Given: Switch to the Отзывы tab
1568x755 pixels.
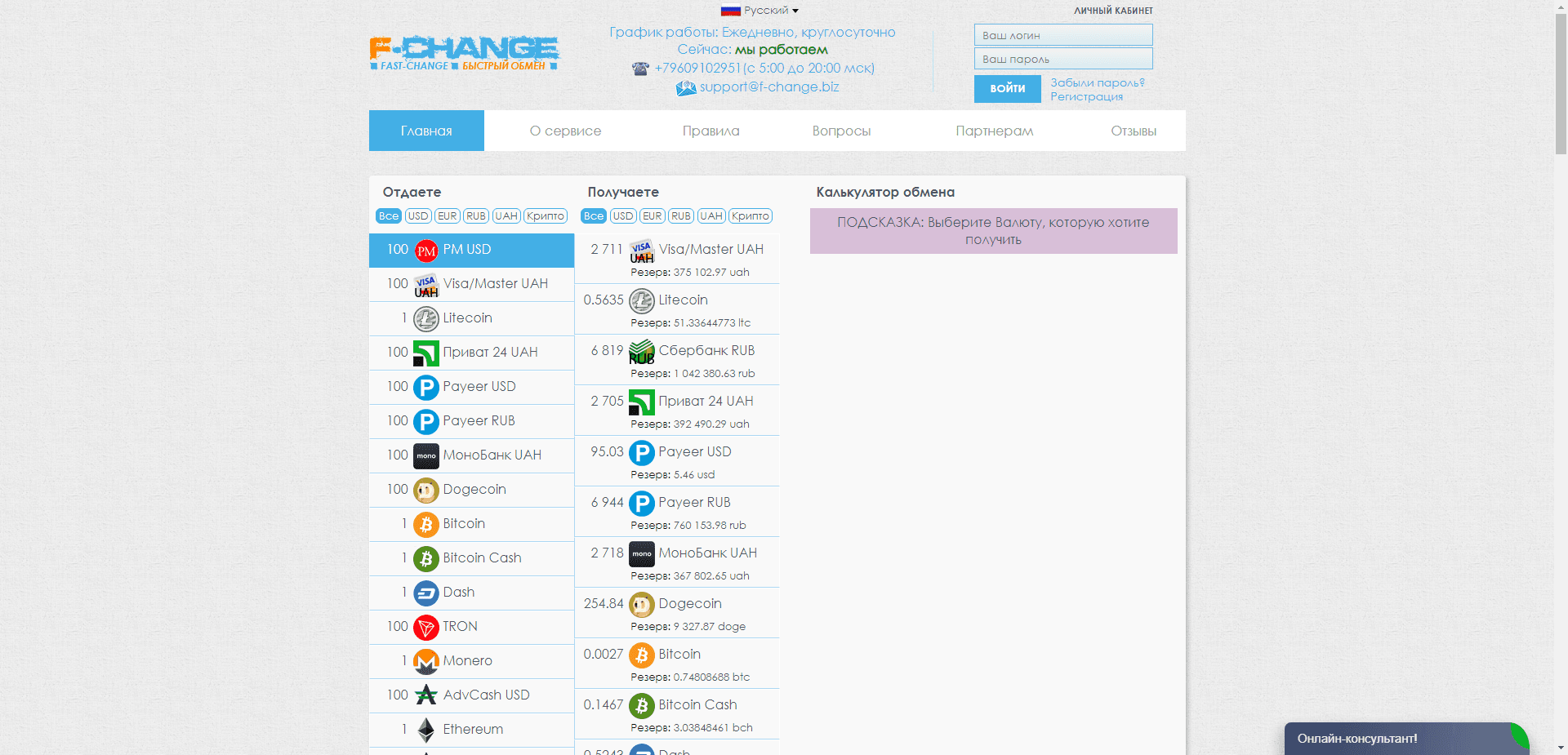Looking at the screenshot, I should tap(1134, 131).
